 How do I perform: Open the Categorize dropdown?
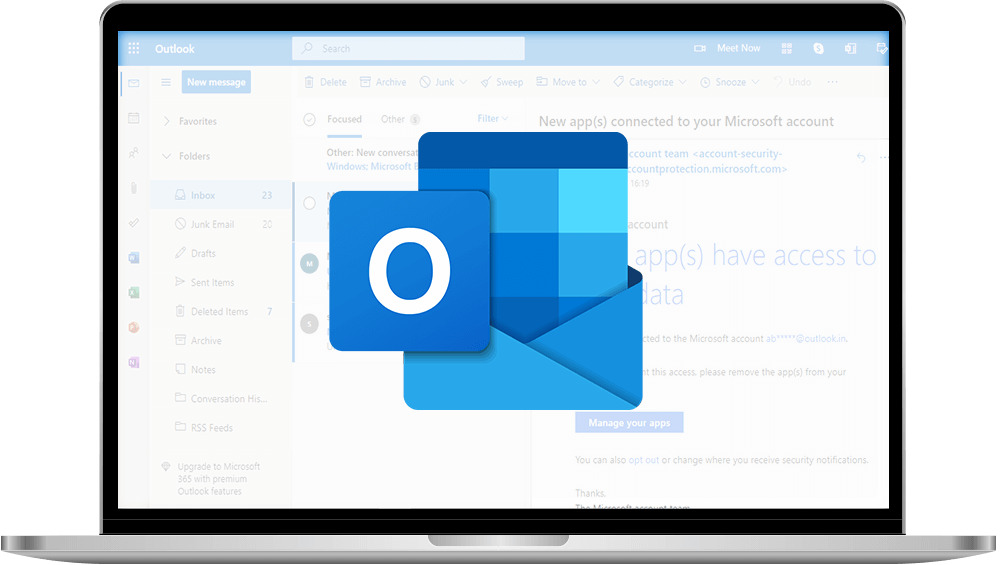pyautogui.click(x=650, y=82)
